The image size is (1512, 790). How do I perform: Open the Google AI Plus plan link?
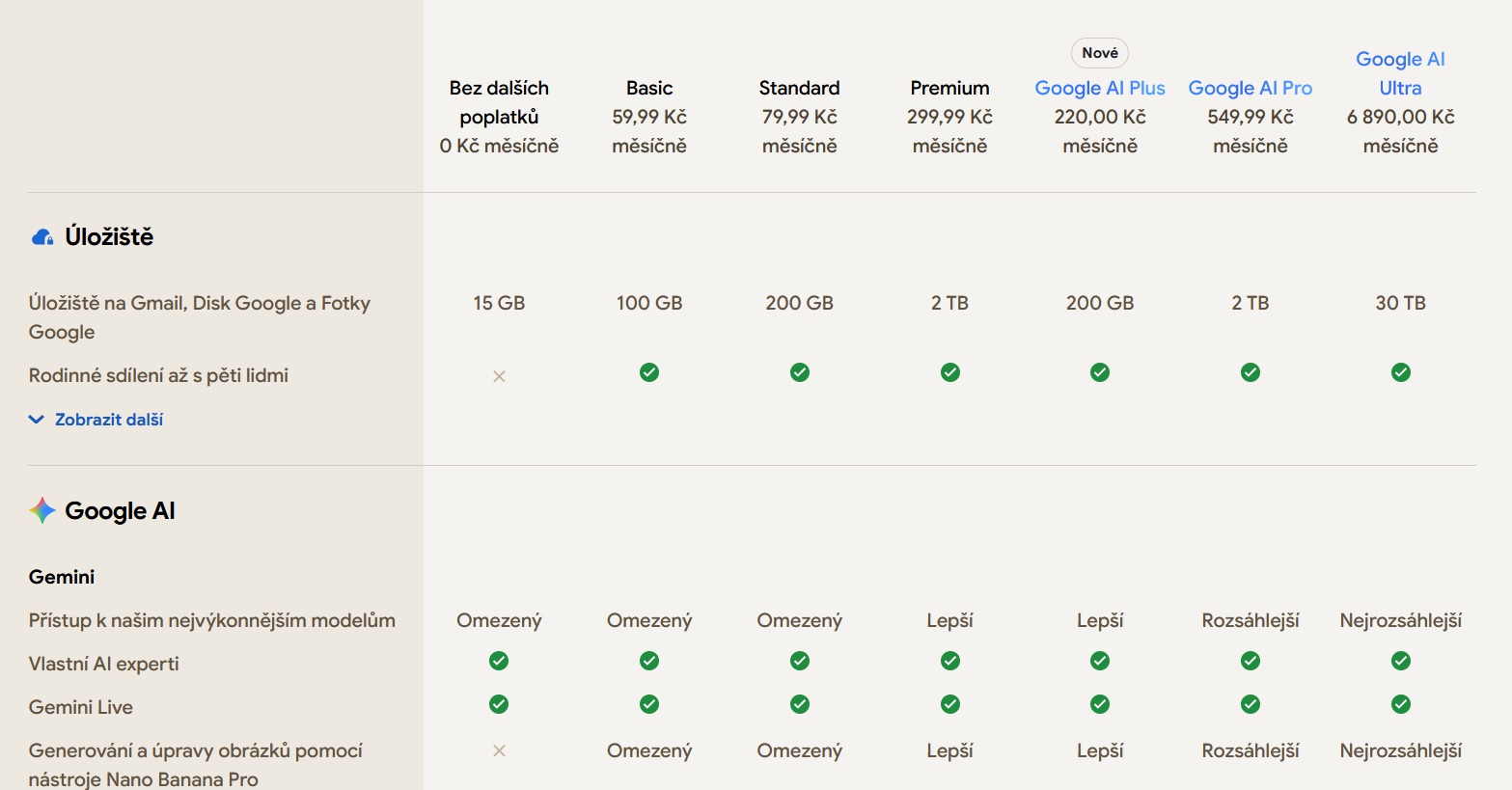[x=1100, y=88]
